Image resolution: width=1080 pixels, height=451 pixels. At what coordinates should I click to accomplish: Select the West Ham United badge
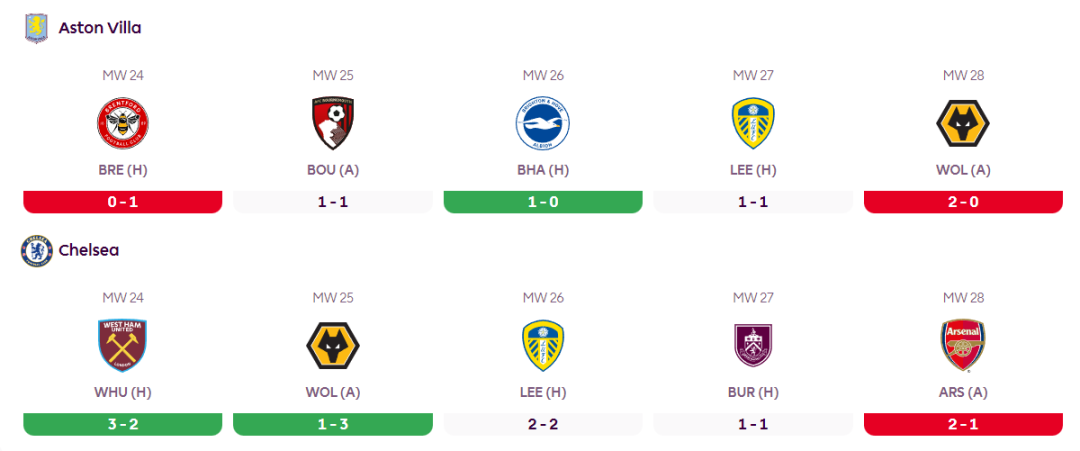pyautogui.click(x=123, y=346)
